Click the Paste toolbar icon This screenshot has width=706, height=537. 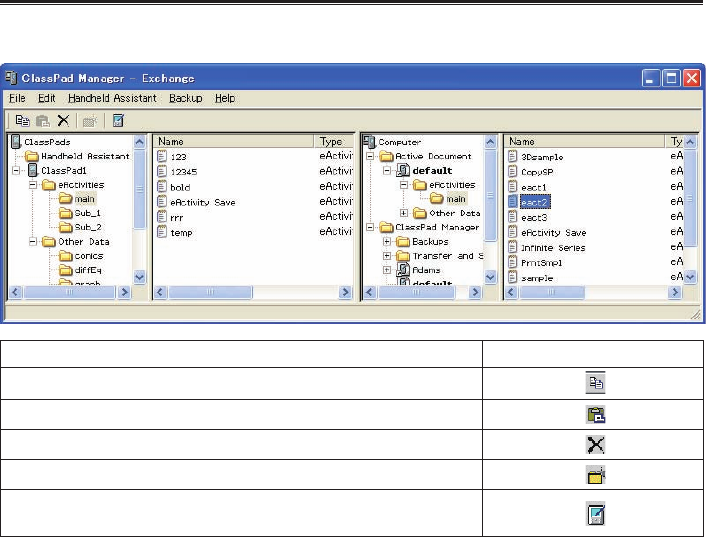pyautogui.click(x=43, y=121)
